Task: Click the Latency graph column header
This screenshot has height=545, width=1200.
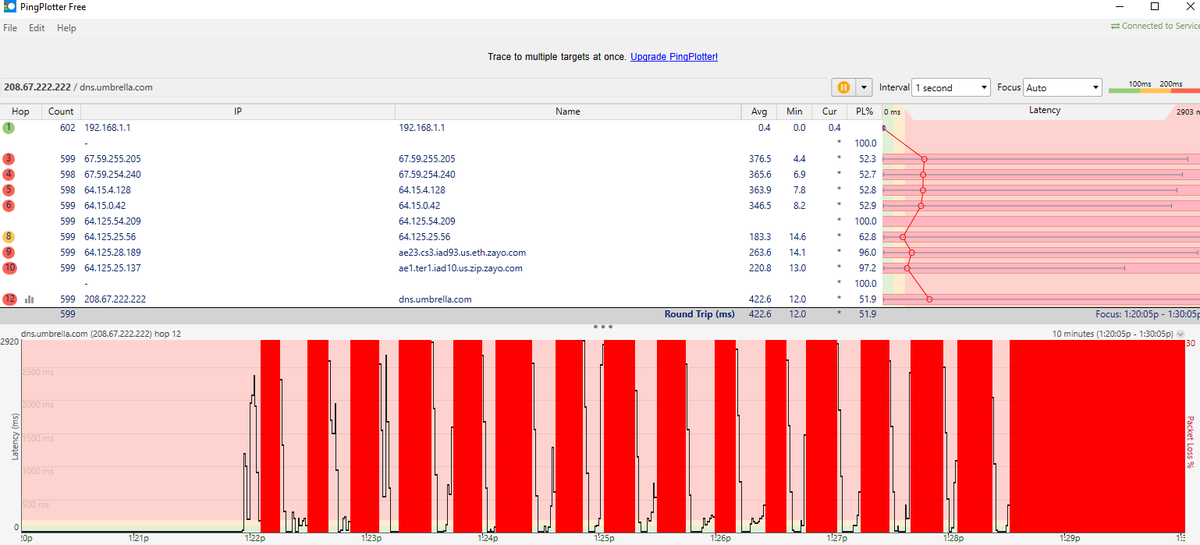Action: [x=1044, y=110]
